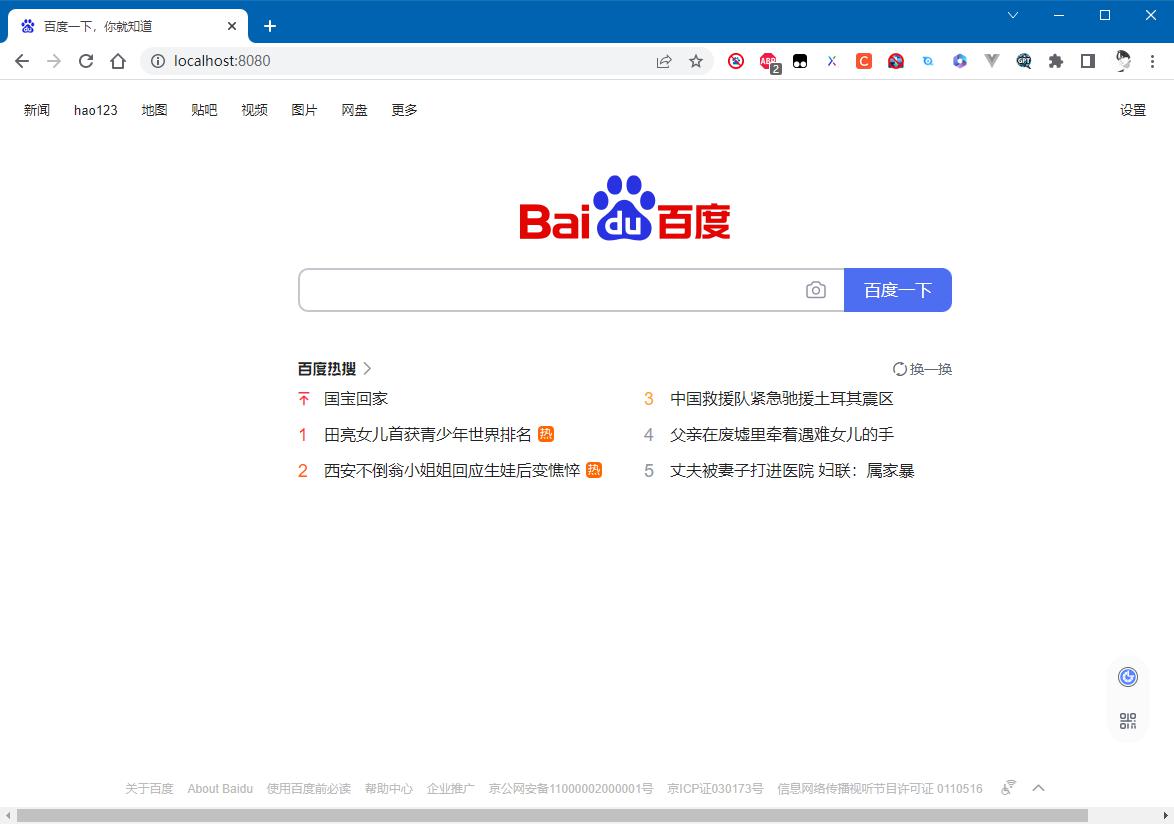Open hot search 西安不倒翁小姐姐回应生娃后变憔悴
The image size is (1174, 824).
[451, 470]
